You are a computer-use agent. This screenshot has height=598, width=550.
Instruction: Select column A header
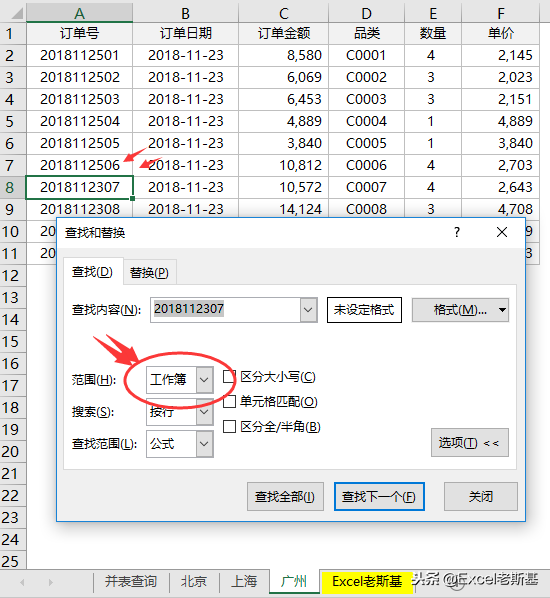click(x=79, y=14)
